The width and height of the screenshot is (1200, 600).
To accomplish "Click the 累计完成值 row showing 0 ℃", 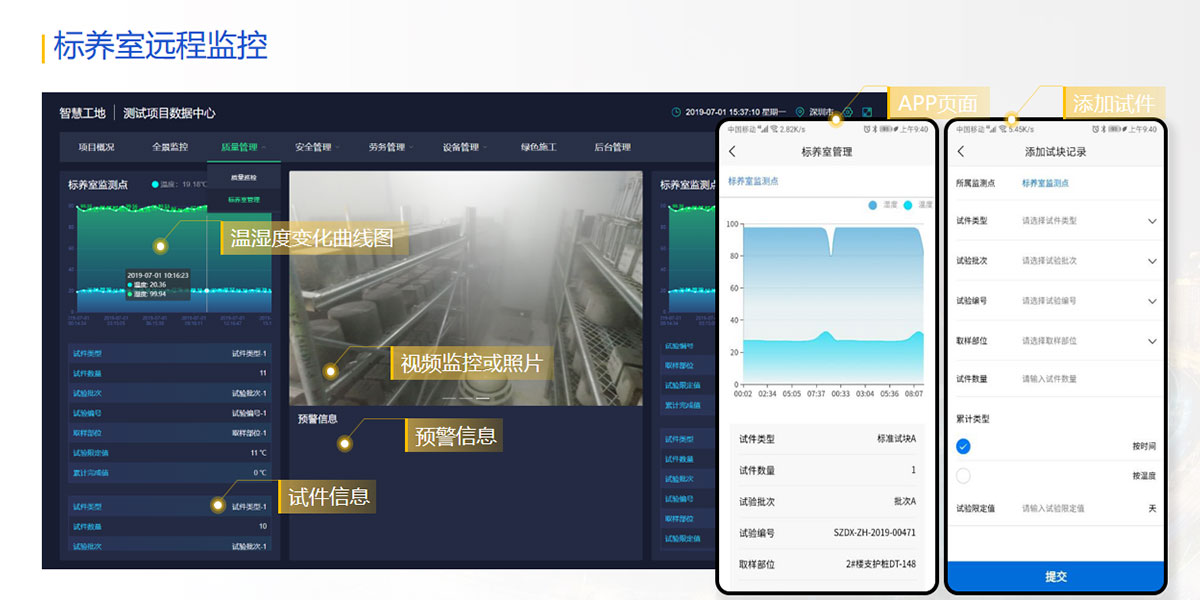I will point(170,472).
